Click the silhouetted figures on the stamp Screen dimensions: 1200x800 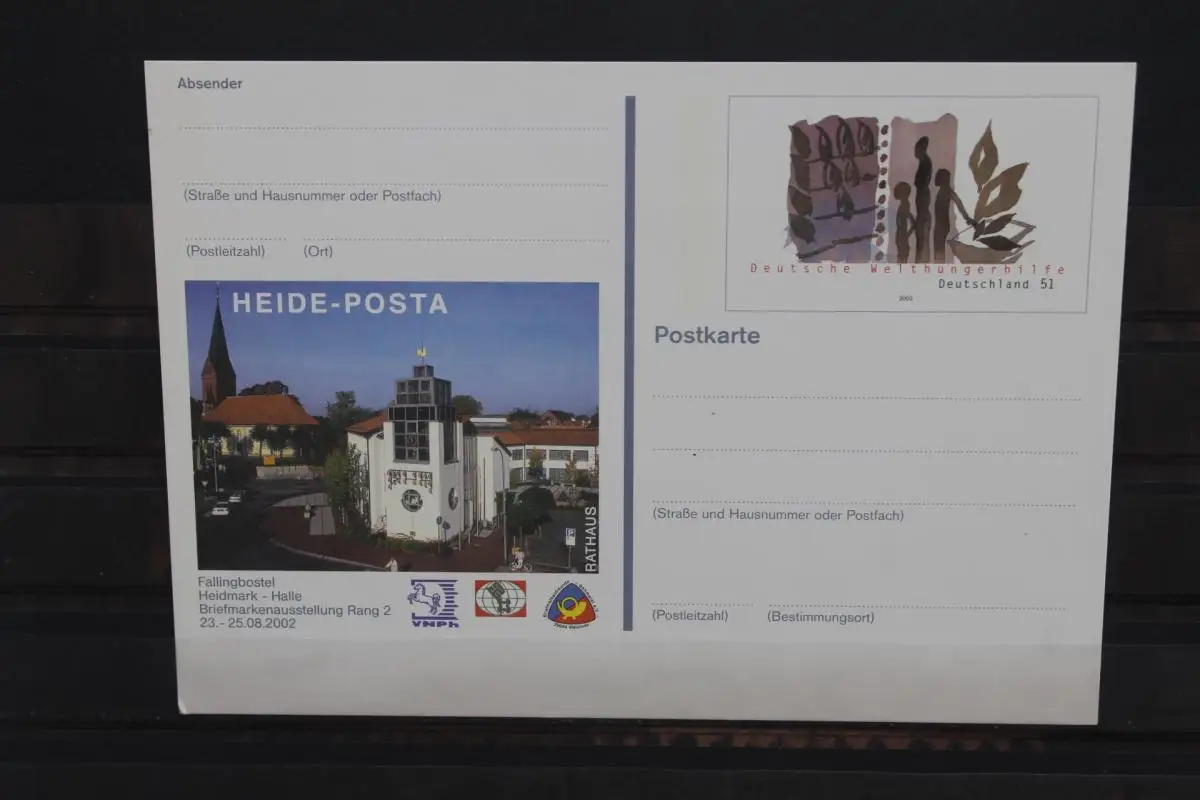[x=922, y=200]
